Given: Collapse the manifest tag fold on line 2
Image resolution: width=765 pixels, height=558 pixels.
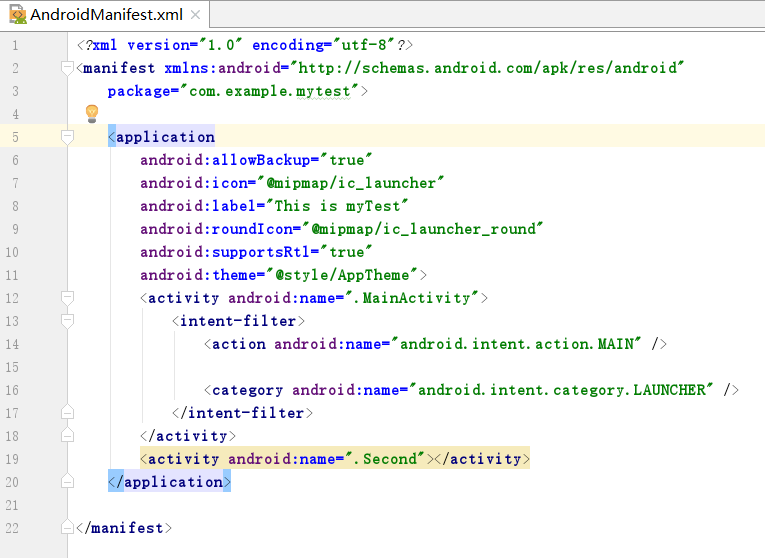Looking at the screenshot, I should tap(67, 68).
